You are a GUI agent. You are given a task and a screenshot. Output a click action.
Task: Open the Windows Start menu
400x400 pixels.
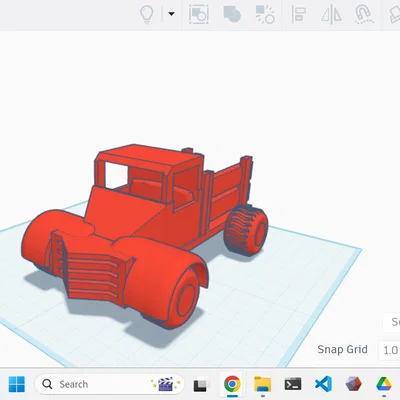(17, 384)
